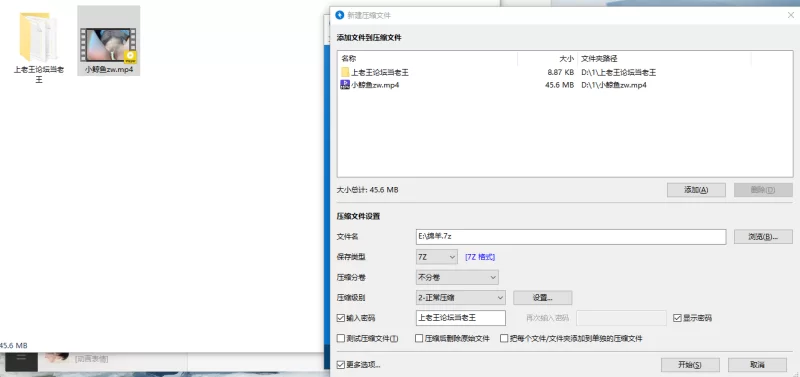Click the 文件名 path input field
Viewport: 800px width, 377px height.
[x=571, y=237]
